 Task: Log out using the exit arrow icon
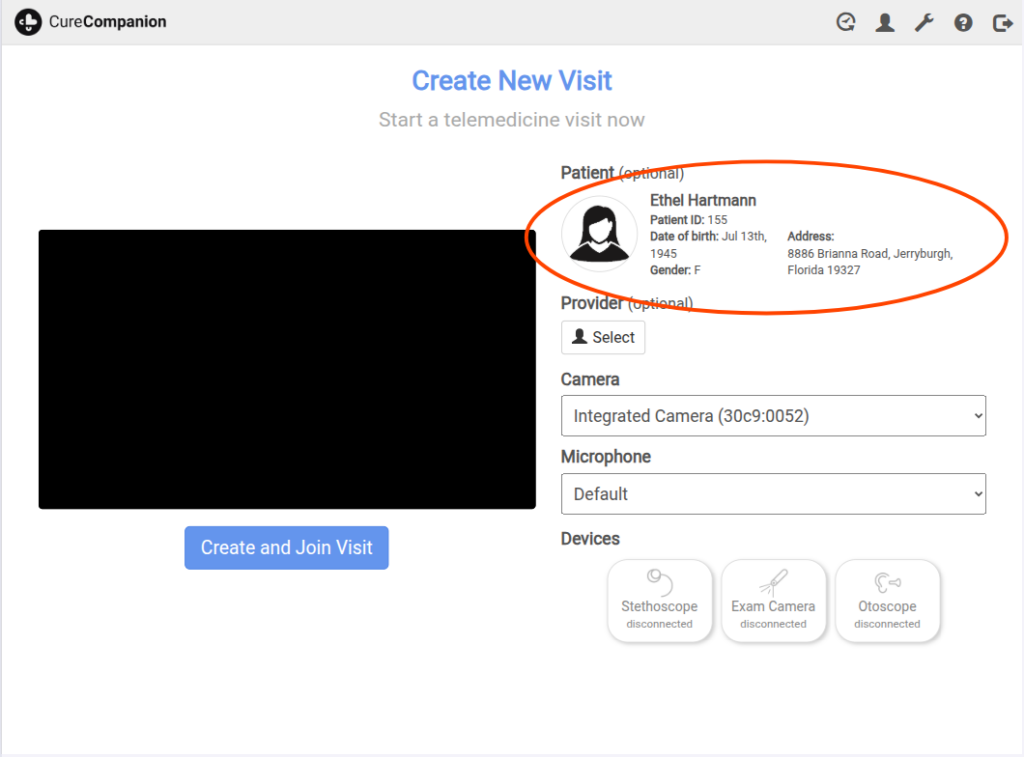[1002, 22]
